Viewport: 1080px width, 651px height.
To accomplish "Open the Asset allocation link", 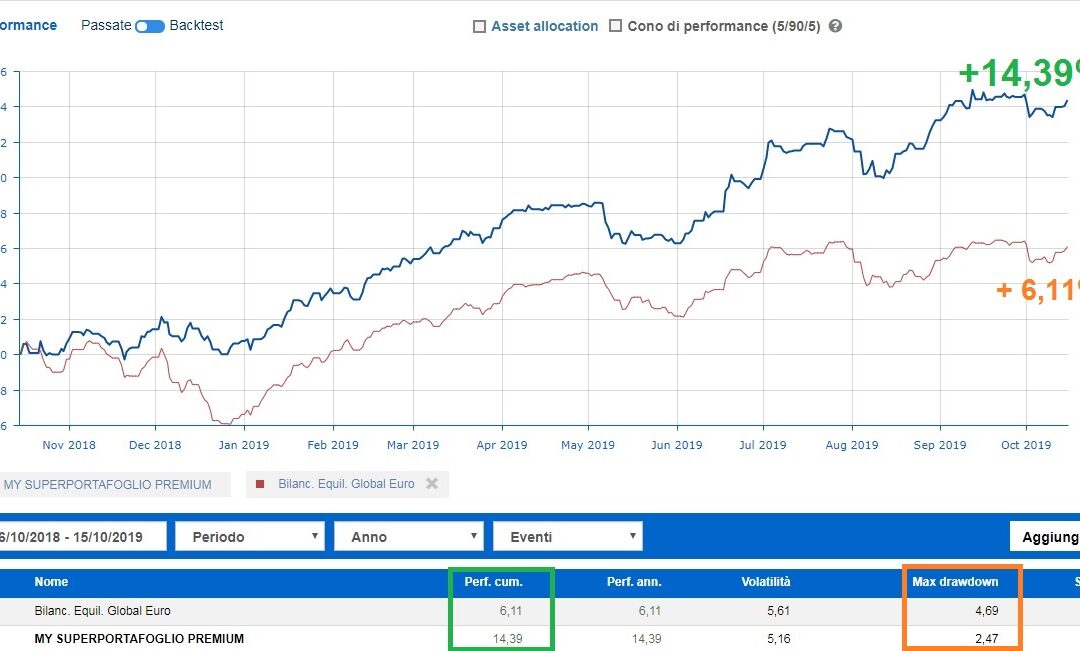I will tap(544, 27).
